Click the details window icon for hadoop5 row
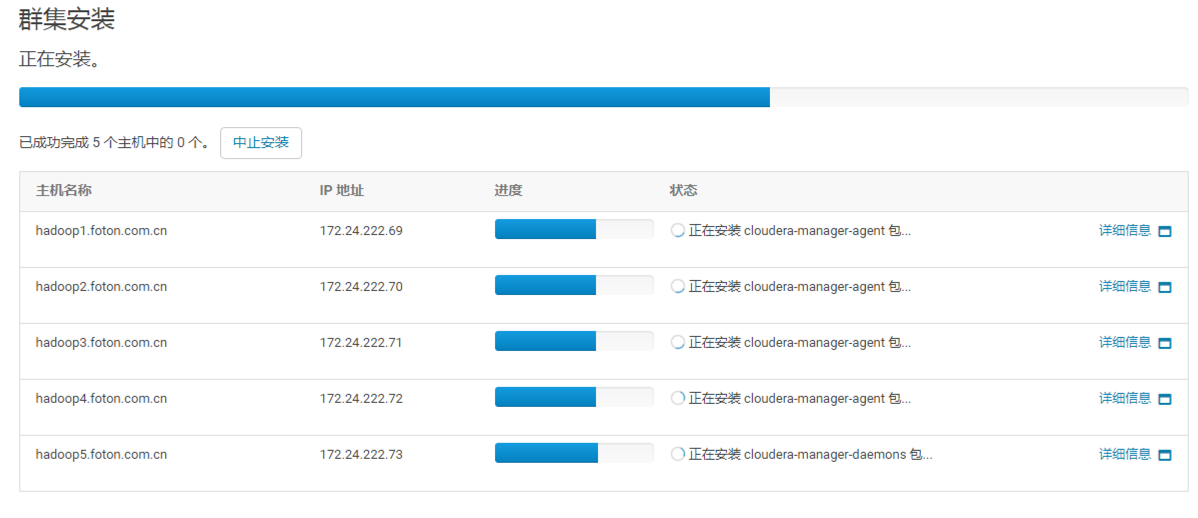Image resolution: width=1198 pixels, height=518 pixels. pos(1164,455)
